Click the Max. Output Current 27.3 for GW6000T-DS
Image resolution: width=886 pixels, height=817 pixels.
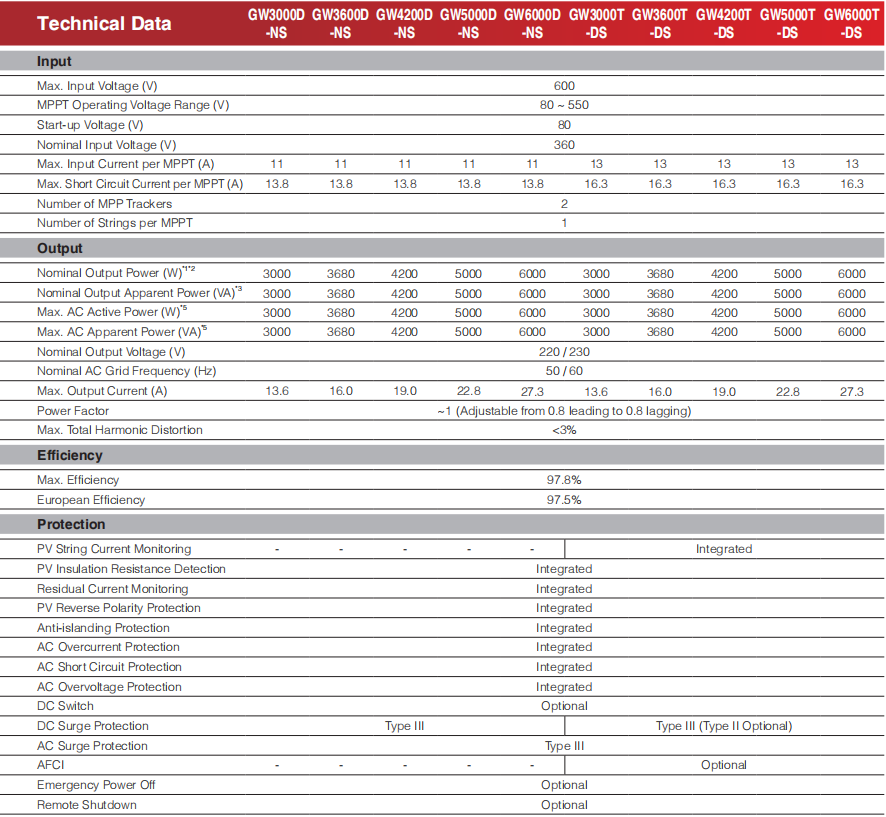click(x=852, y=392)
